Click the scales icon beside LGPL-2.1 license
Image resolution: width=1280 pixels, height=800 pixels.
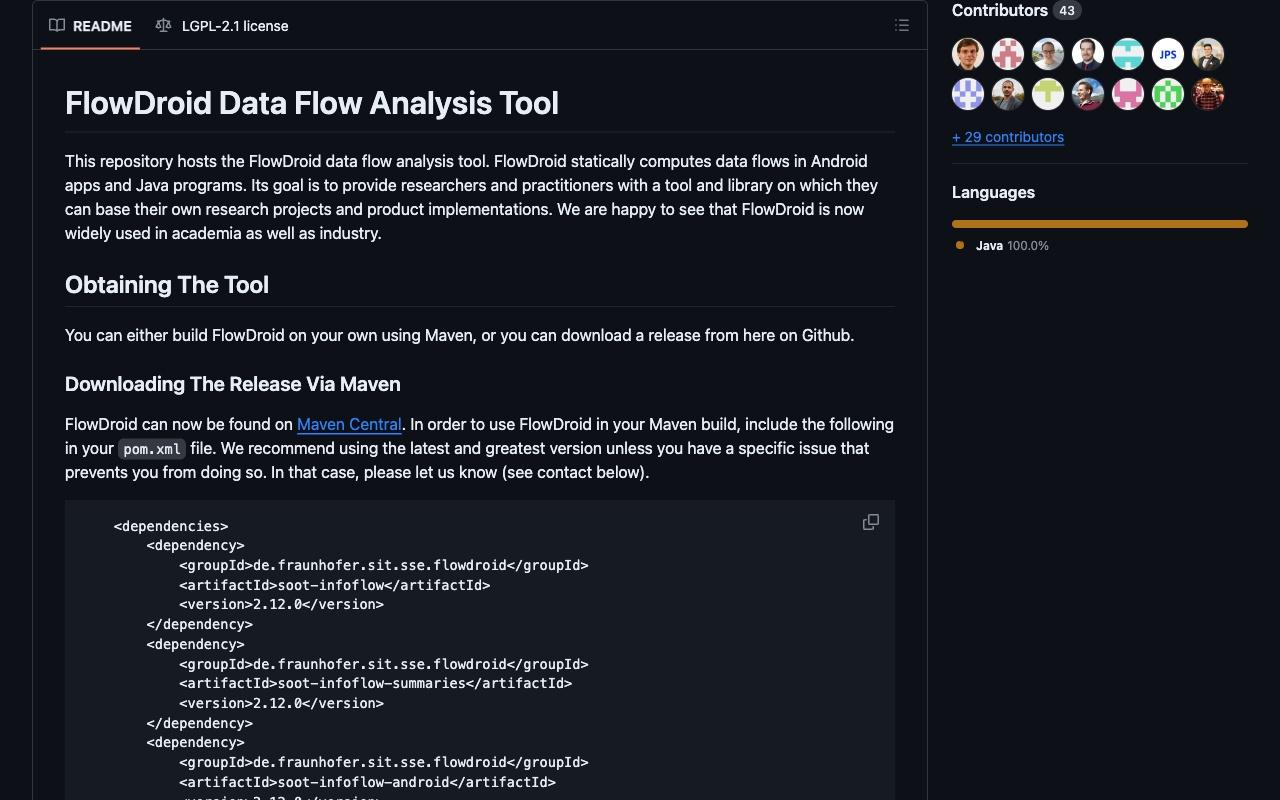[x=164, y=26]
